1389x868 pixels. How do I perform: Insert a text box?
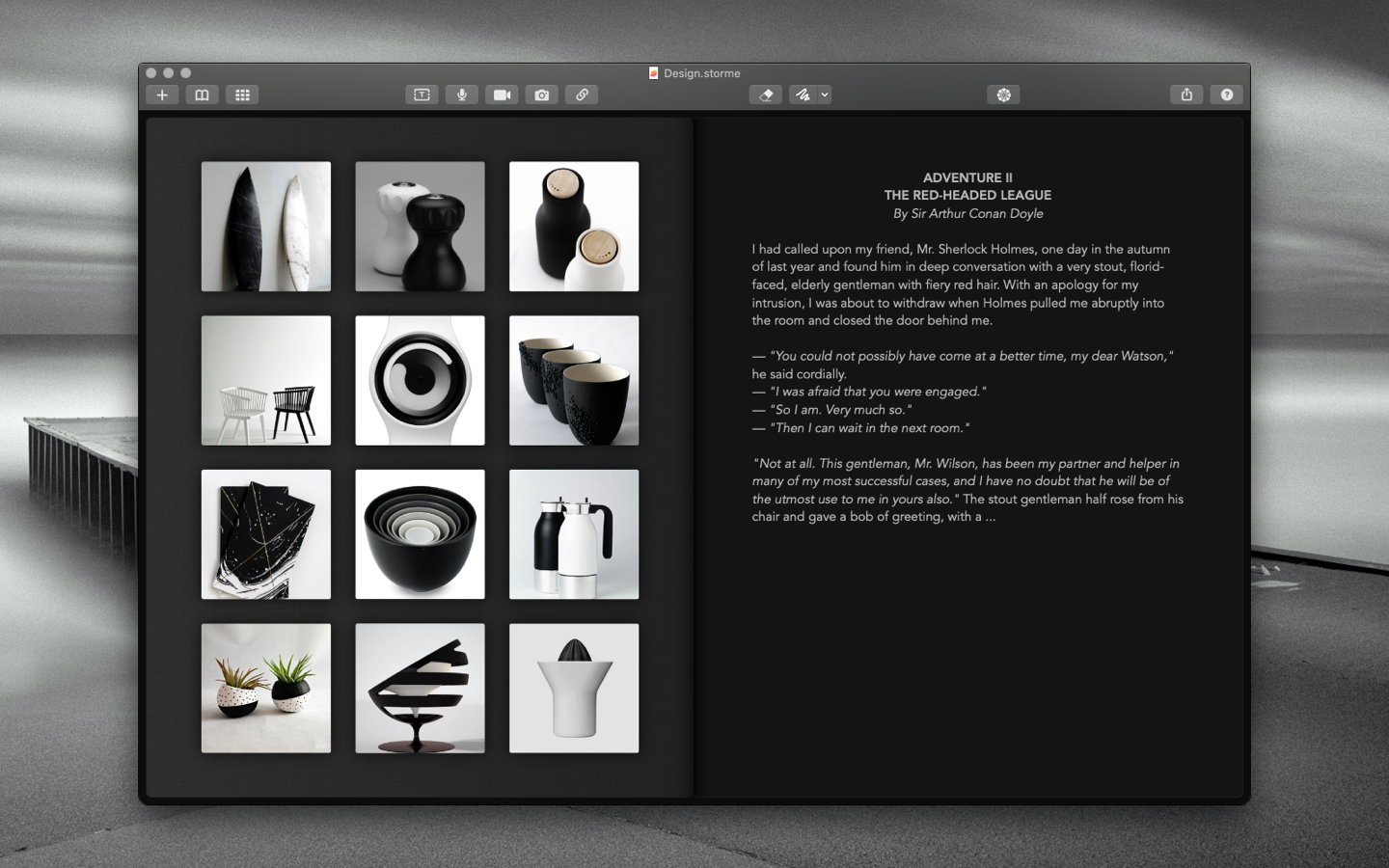click(422, 95)
